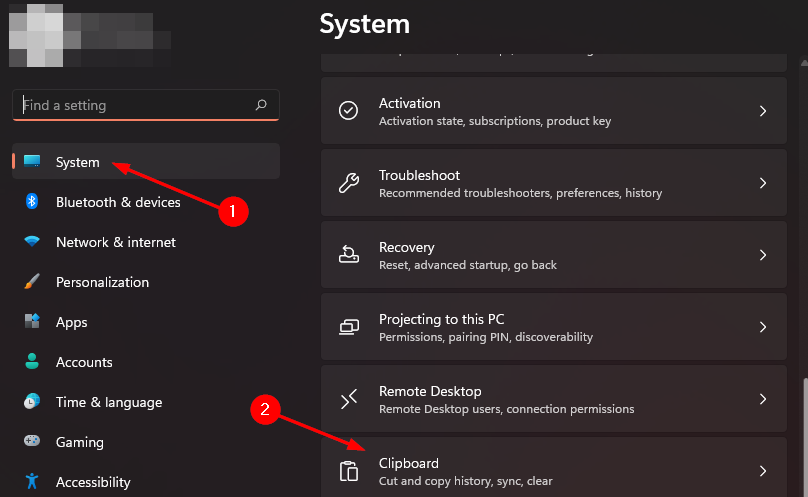Click the Projecting to this PC icon
The height and width of the screenshot is (497, 808).
pos(349,327)
